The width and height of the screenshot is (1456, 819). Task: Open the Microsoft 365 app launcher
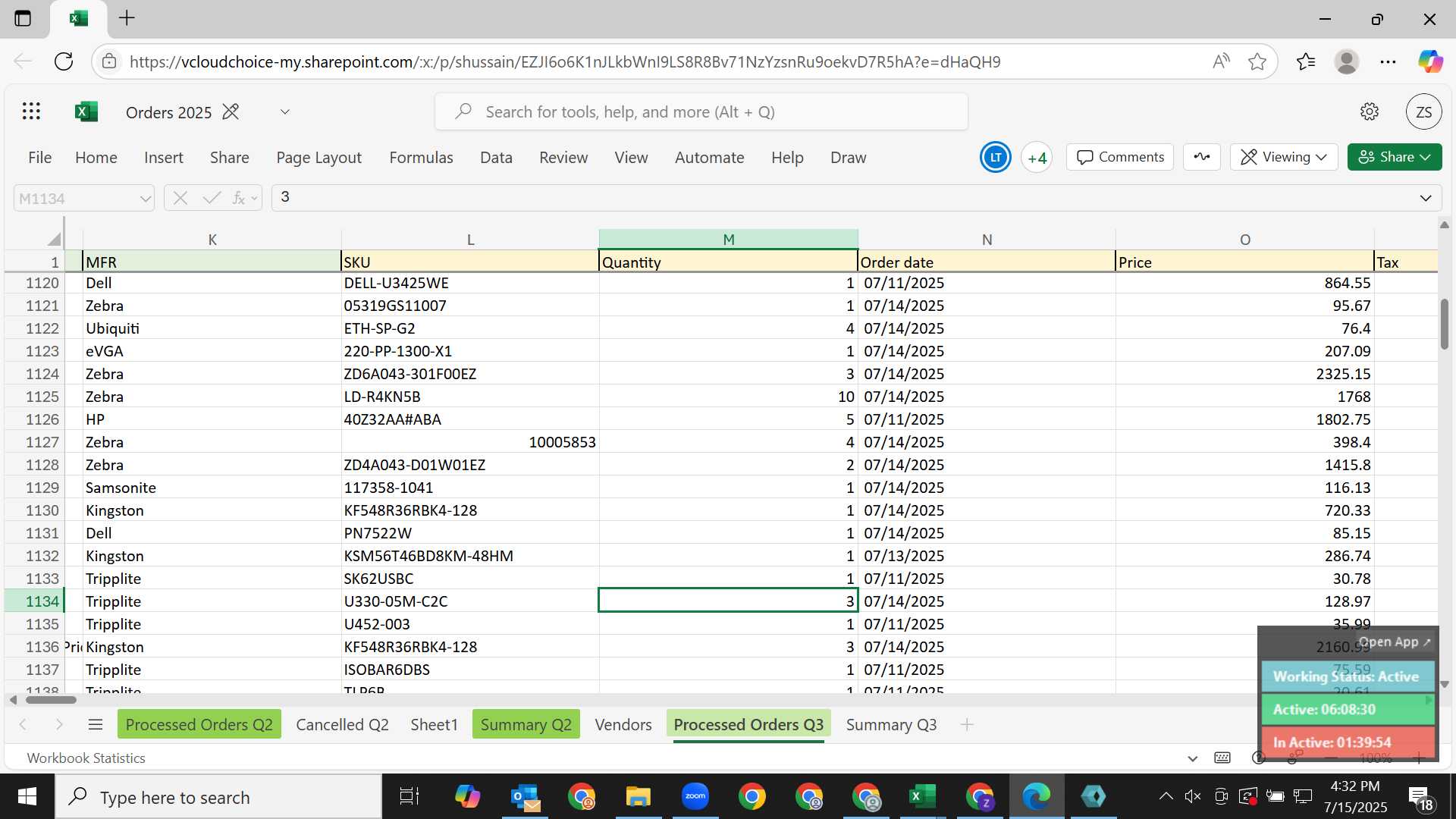pyautogui.click(x=31, y=111)
